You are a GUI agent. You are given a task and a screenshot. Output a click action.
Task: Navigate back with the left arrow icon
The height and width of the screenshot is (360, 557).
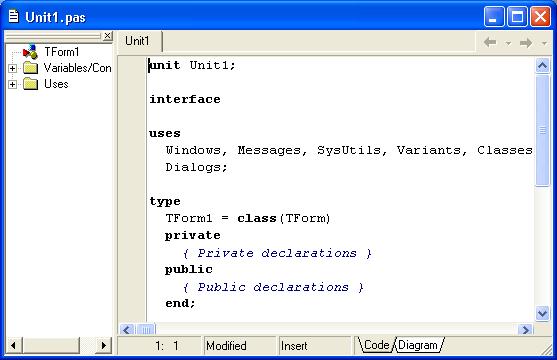[490, 43]
